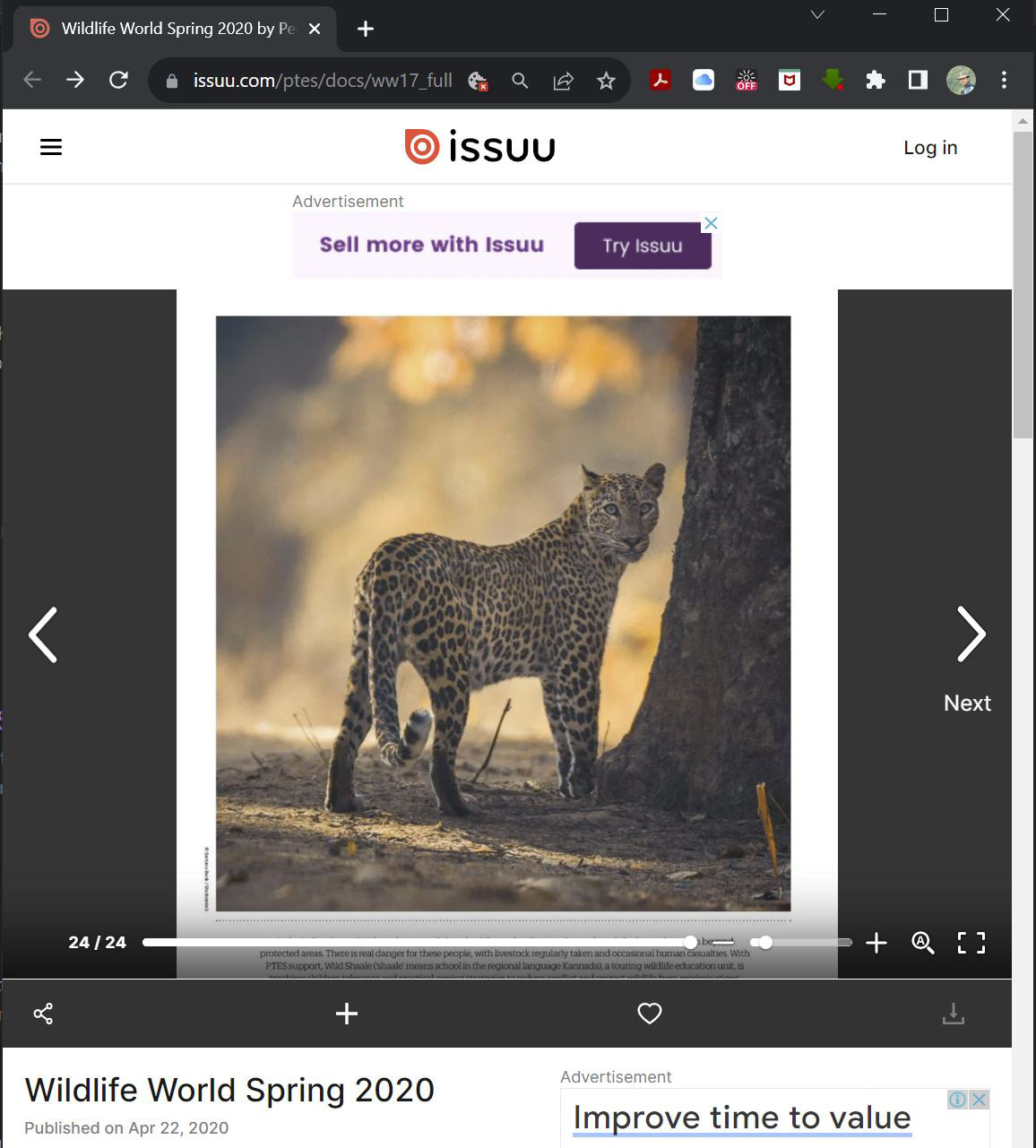Click the search zoom icon in address bar
This screenshot has width=1036, height=1148.
coord(520,81)
